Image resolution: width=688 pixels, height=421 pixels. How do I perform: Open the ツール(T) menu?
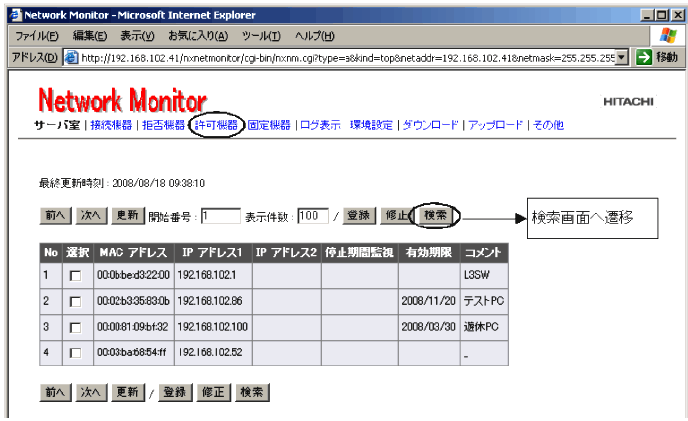coord(262,36)
